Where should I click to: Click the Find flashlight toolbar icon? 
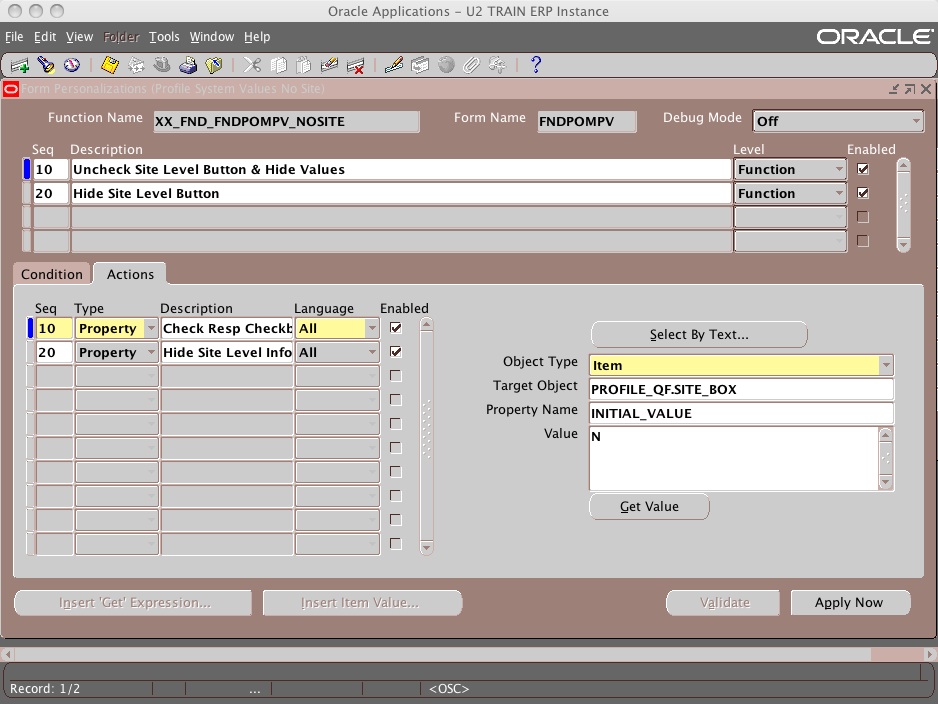(45, 65)
